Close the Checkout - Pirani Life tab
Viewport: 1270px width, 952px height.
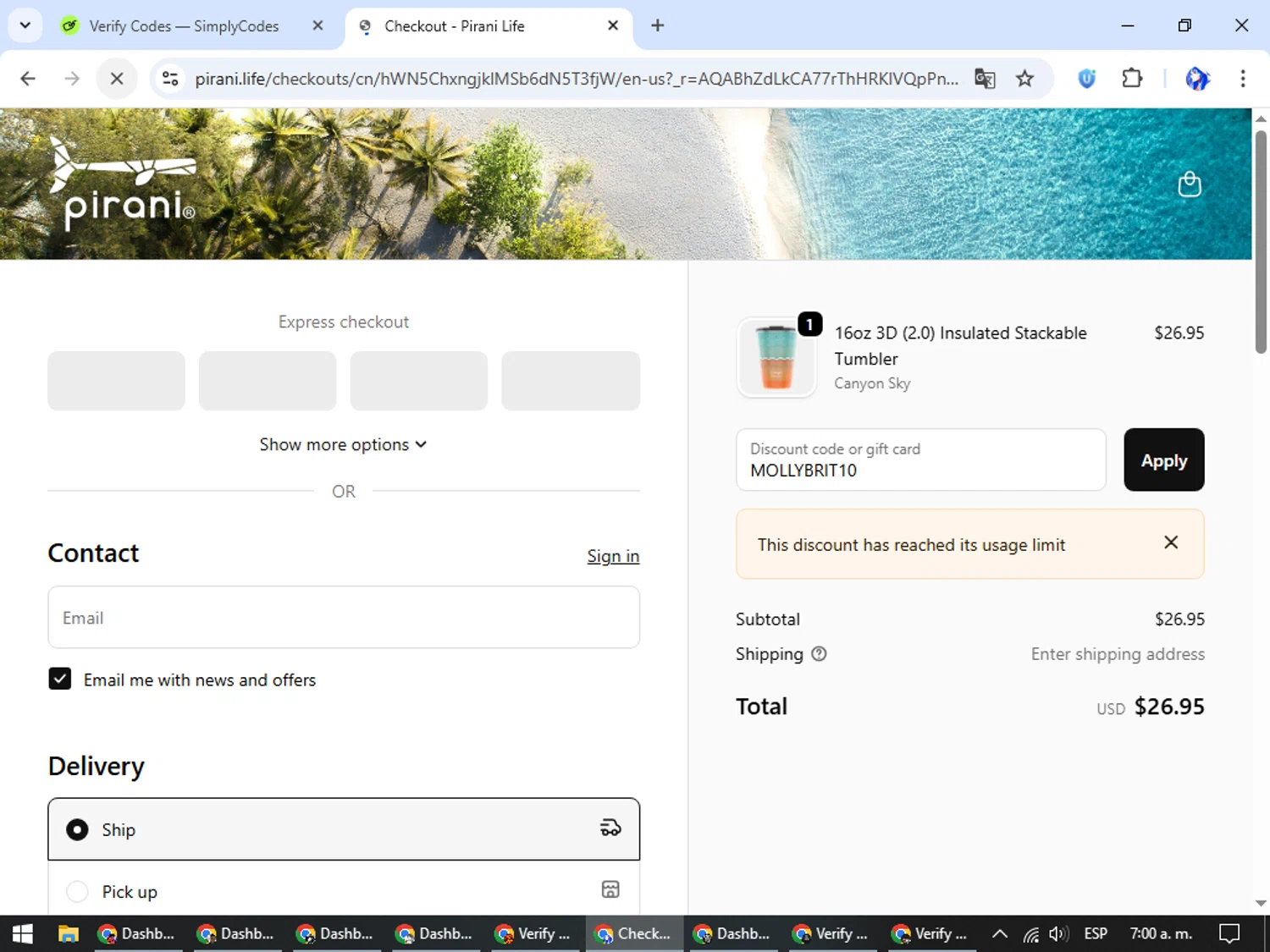(x=613, y=25)
